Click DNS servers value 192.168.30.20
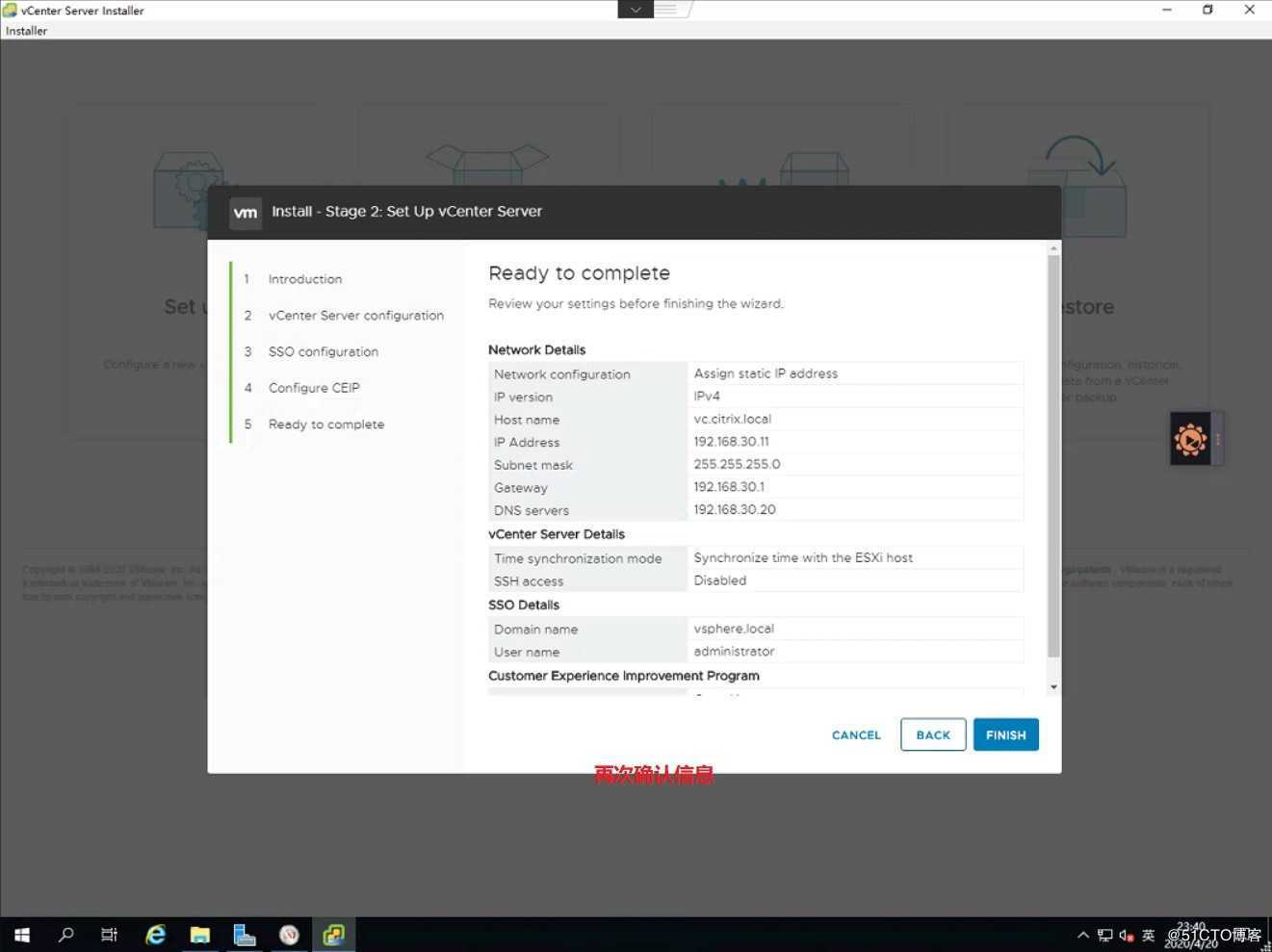 (734, 510)
